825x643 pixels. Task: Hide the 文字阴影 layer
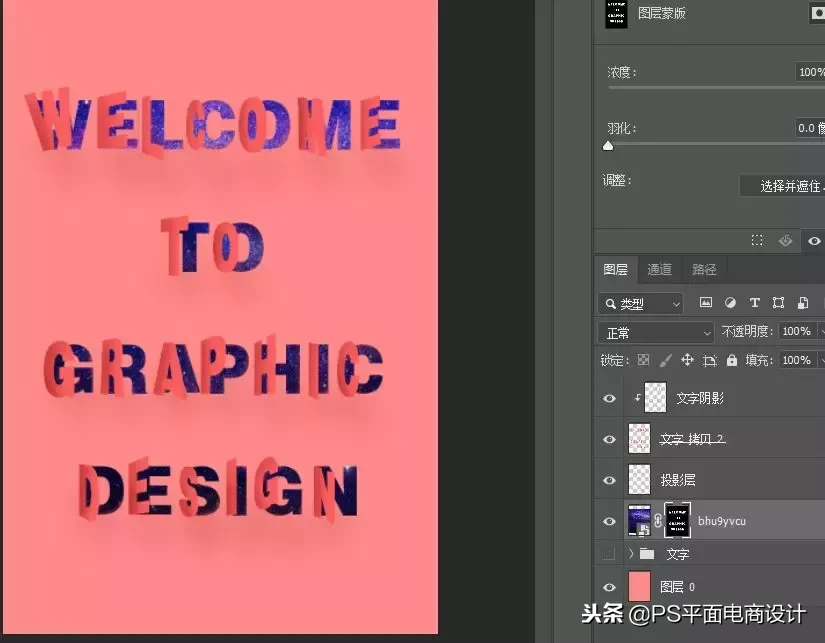tap(609, 398)
